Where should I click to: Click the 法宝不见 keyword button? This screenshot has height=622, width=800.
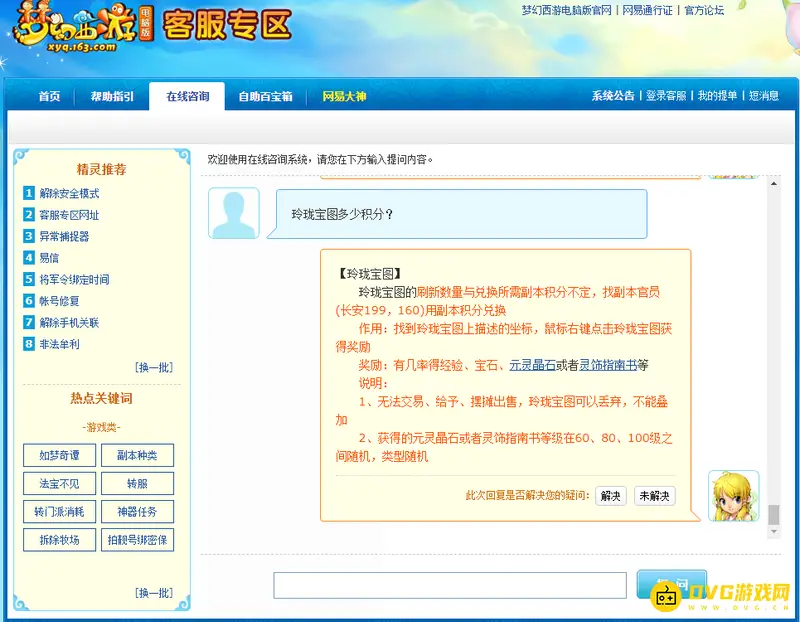tap(59, 483)
